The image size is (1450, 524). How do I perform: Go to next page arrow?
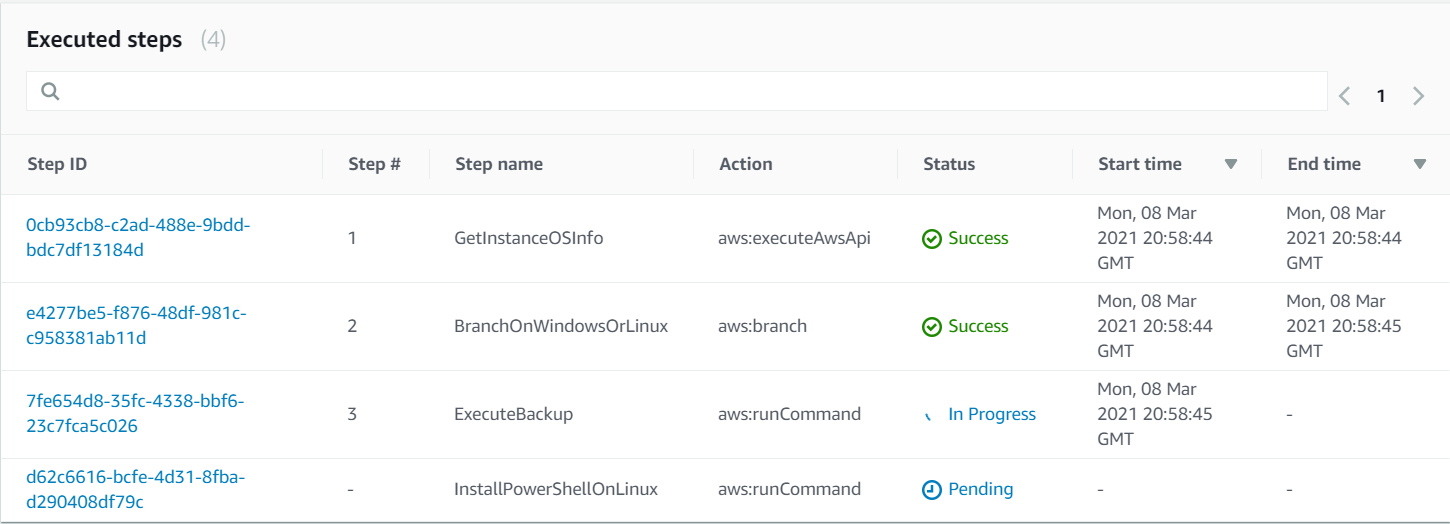point(1418,96)
